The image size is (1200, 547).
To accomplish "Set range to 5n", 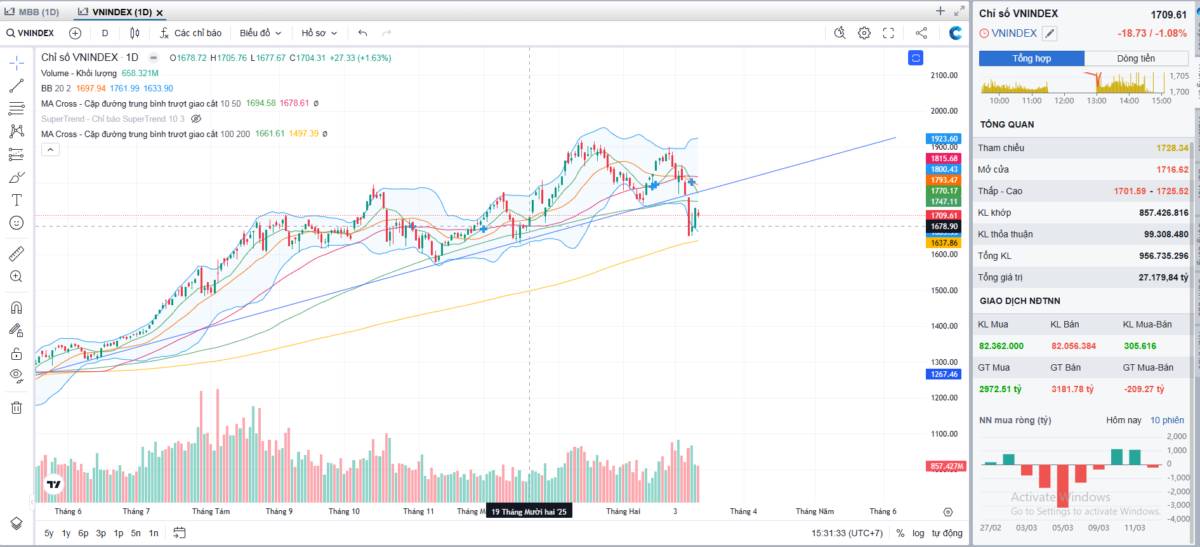I will pos(136,533).
